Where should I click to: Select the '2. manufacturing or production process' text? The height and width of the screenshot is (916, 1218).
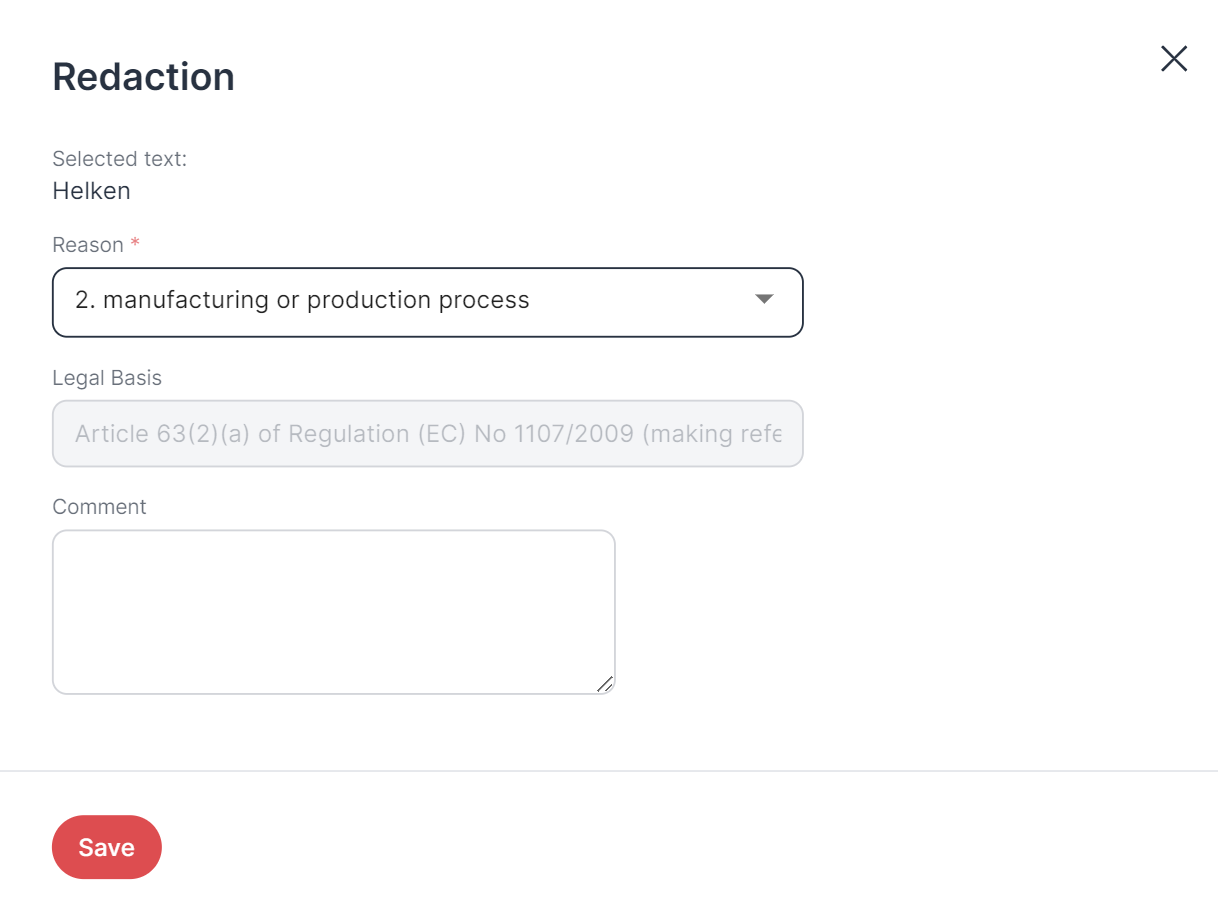(302, 300)
